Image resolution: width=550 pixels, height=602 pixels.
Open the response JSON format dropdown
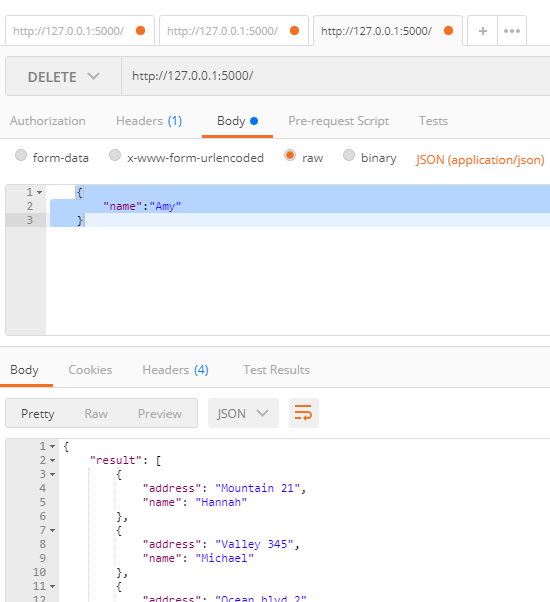point(243,413)
